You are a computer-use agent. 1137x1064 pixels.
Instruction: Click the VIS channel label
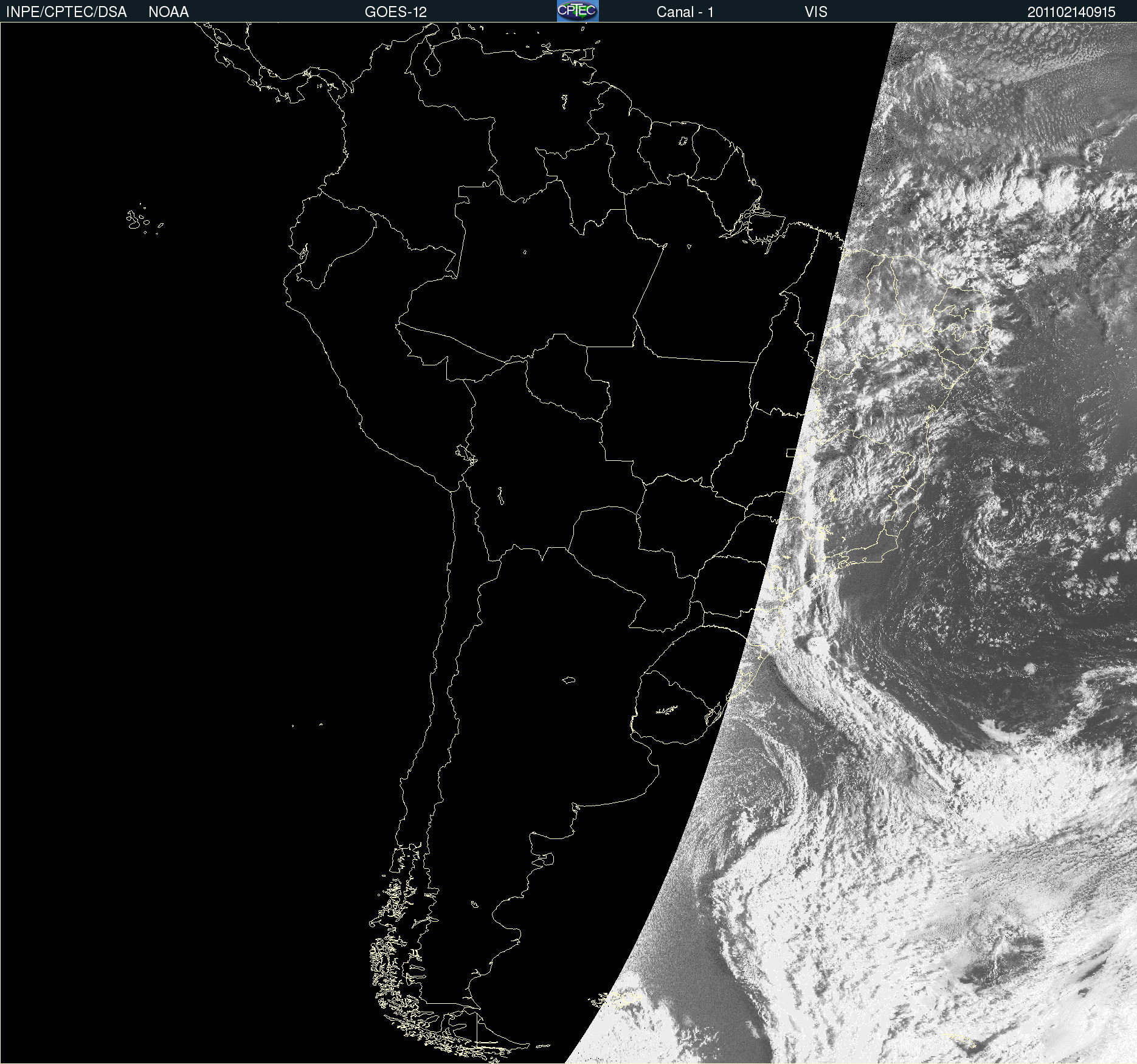pyautogui.click(x=816, y=12)
